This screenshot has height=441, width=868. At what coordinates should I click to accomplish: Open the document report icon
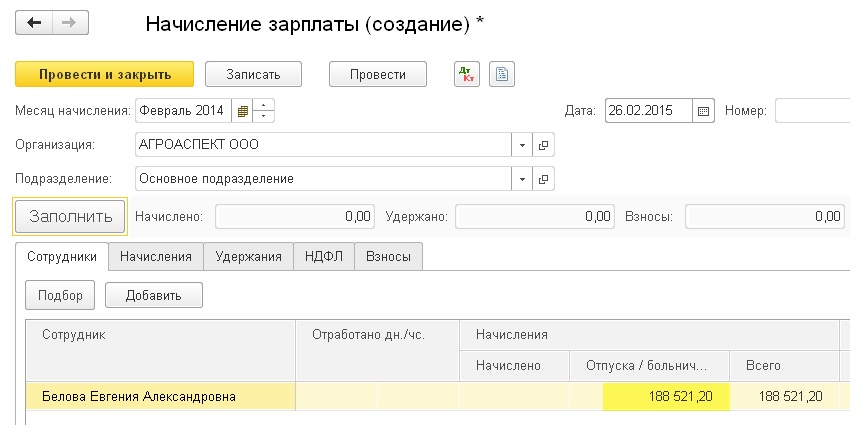coord(502,74)
